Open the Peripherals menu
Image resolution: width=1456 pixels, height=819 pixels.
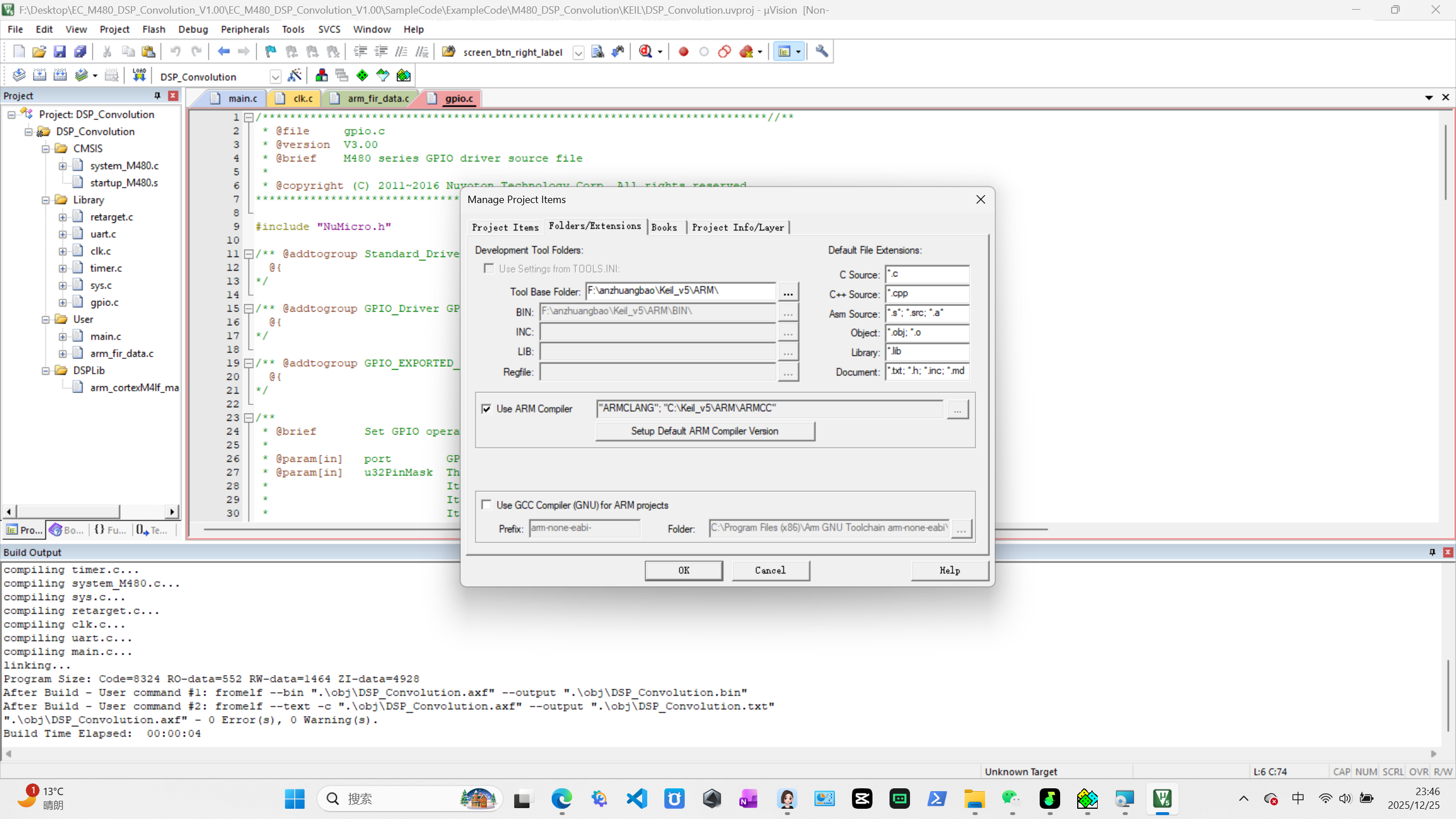(x=245, y=29)
